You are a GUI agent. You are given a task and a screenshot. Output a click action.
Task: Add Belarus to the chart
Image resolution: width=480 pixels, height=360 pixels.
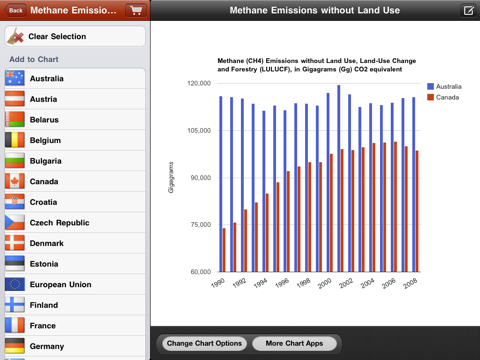75,120
